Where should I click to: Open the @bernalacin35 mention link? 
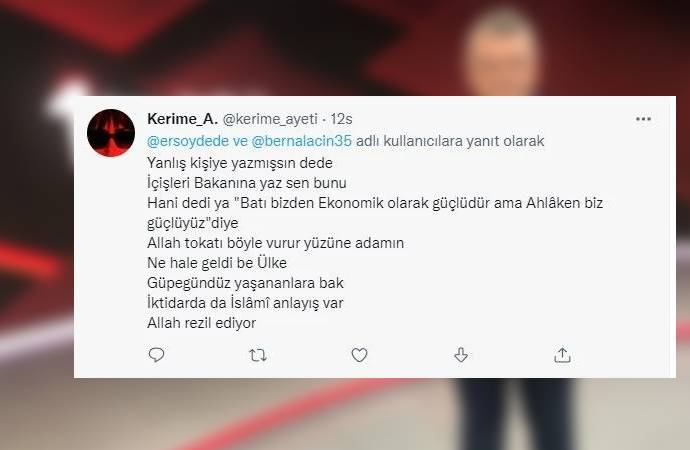pyautogui.click(x=301, y=141)
